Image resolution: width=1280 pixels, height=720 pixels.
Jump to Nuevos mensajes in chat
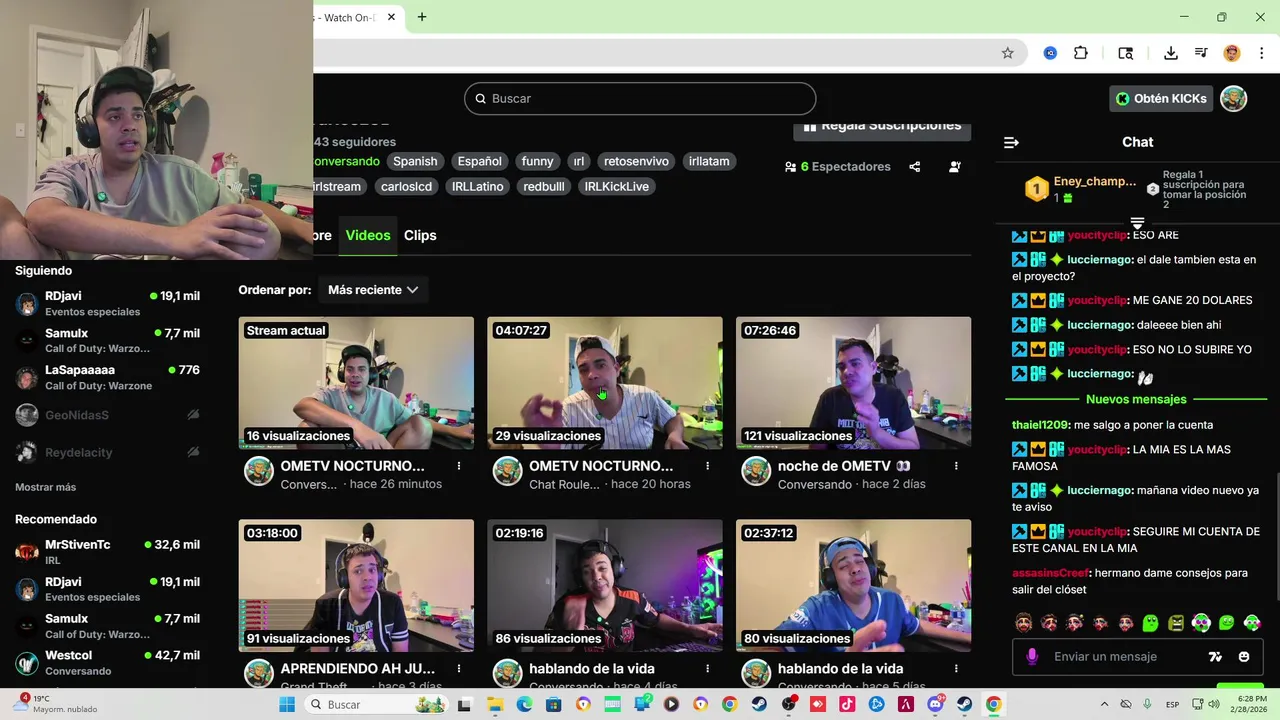point(1136,399)
